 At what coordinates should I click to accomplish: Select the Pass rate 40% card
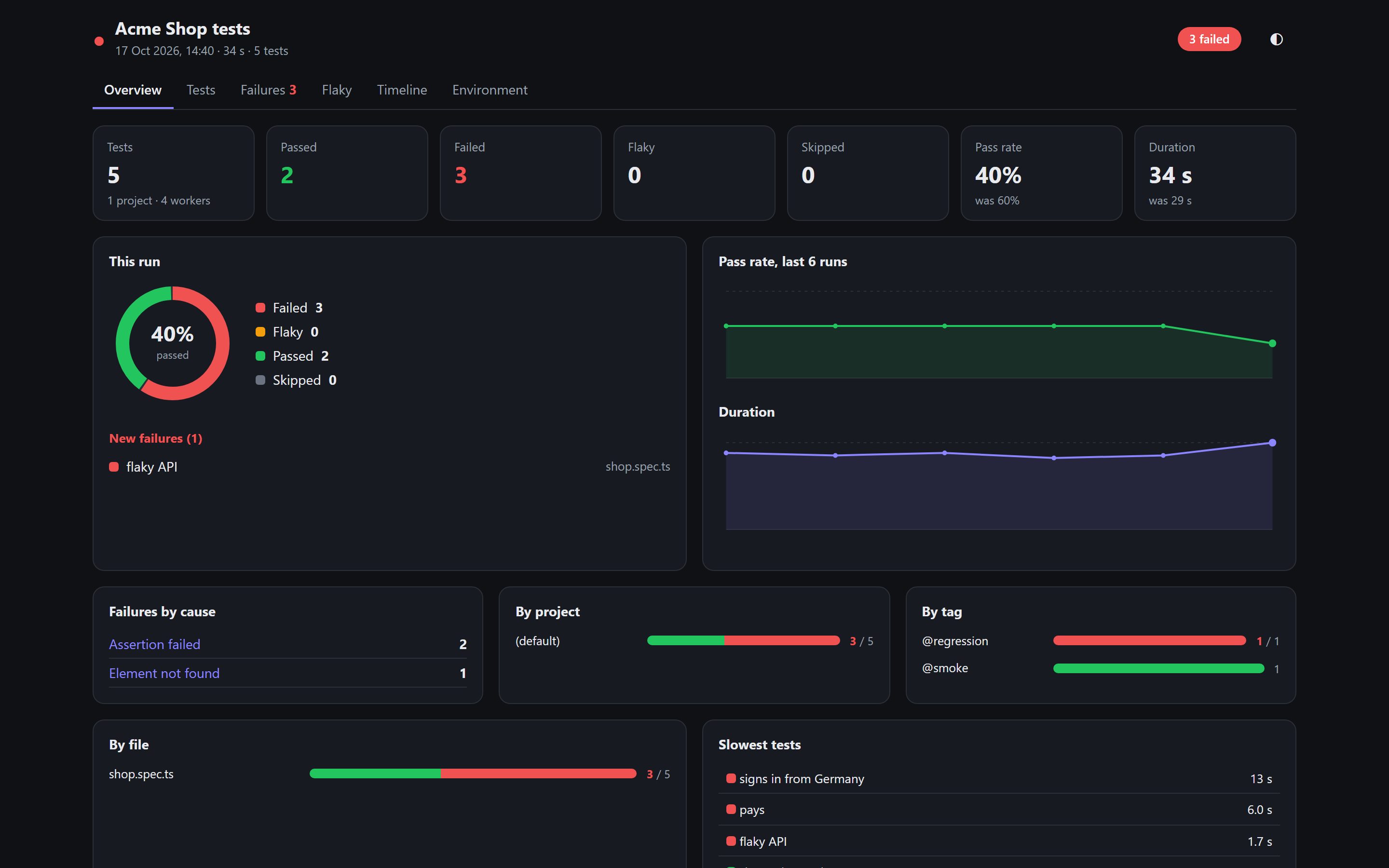click(1042, 173)
